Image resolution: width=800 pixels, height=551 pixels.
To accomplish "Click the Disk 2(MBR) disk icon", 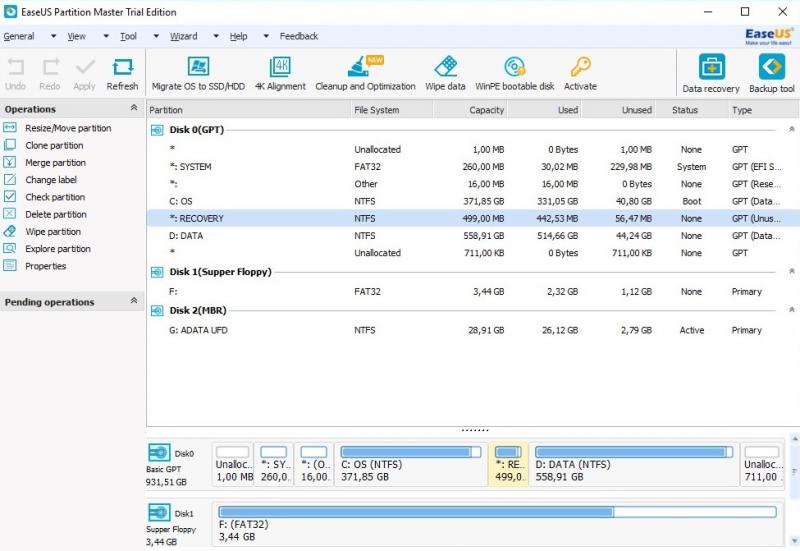I will [x=157, y=311].
